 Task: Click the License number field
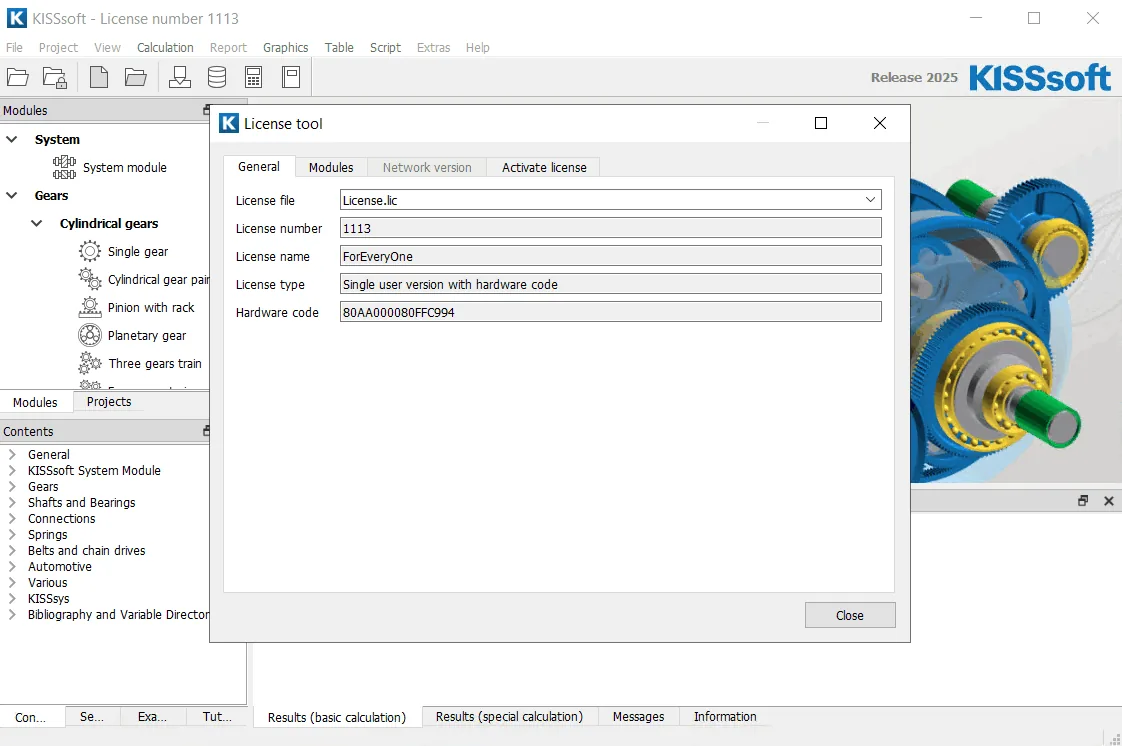tap(610, 228)
